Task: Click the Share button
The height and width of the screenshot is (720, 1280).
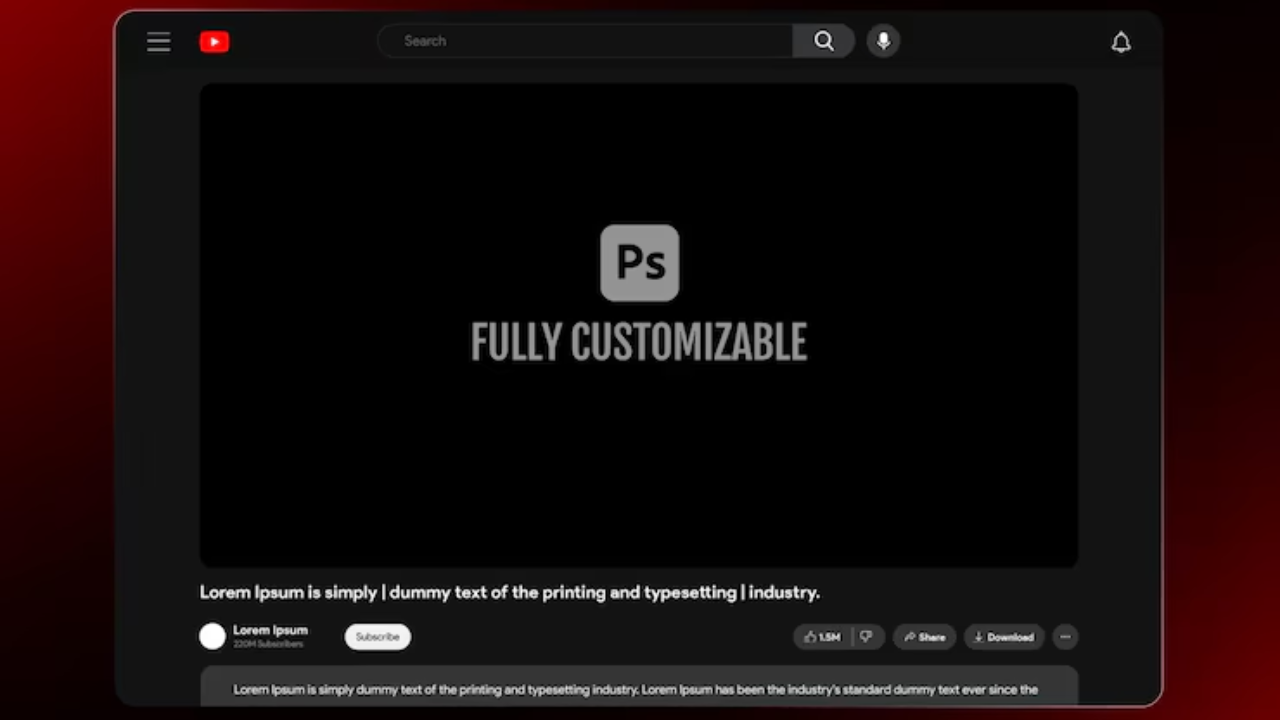Action: [x=924, y=637]
